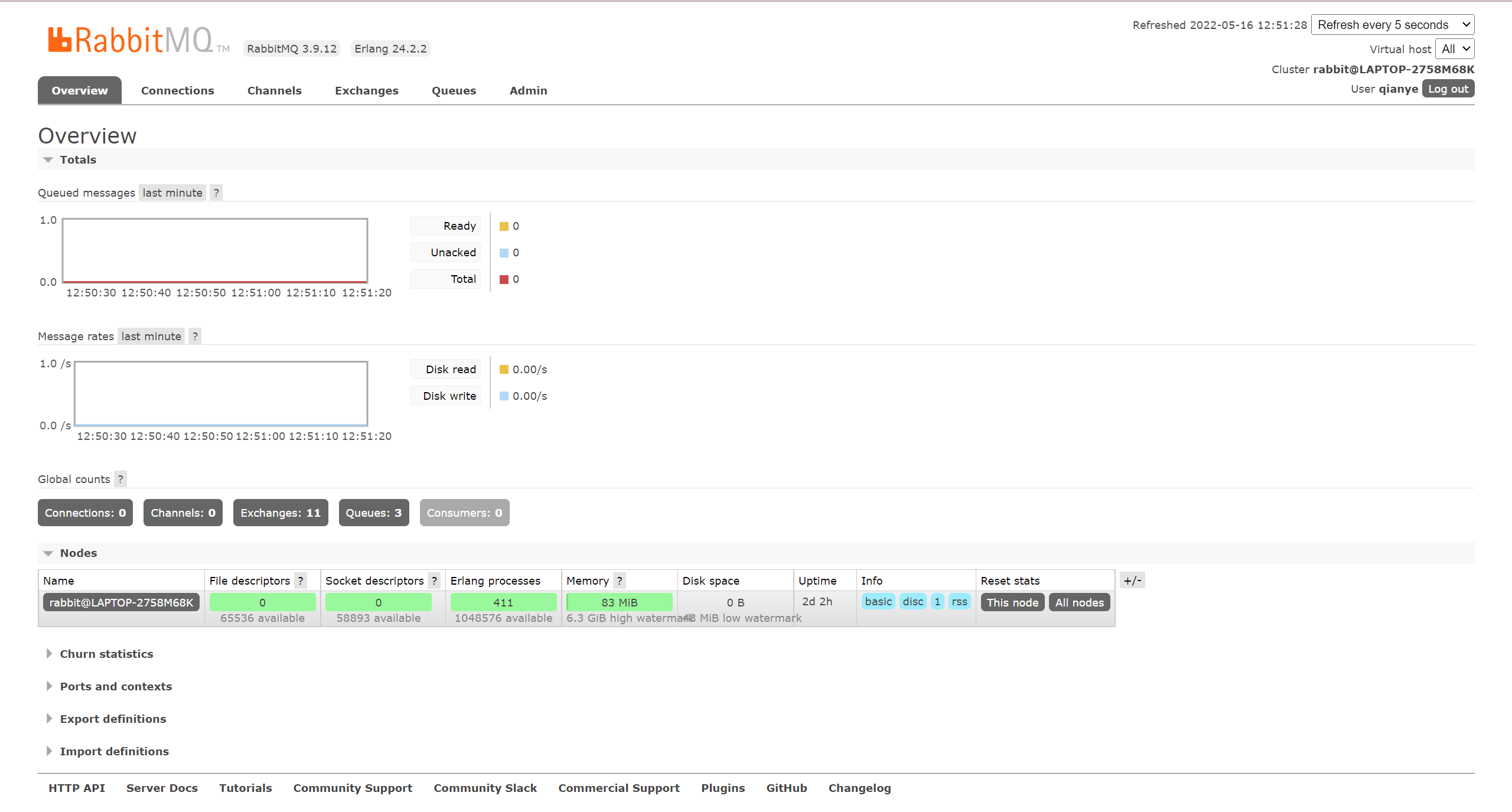The image size is (1512, 812).
Task: Open the Socket descriptors help question mark
Action: tap(434, 581)
